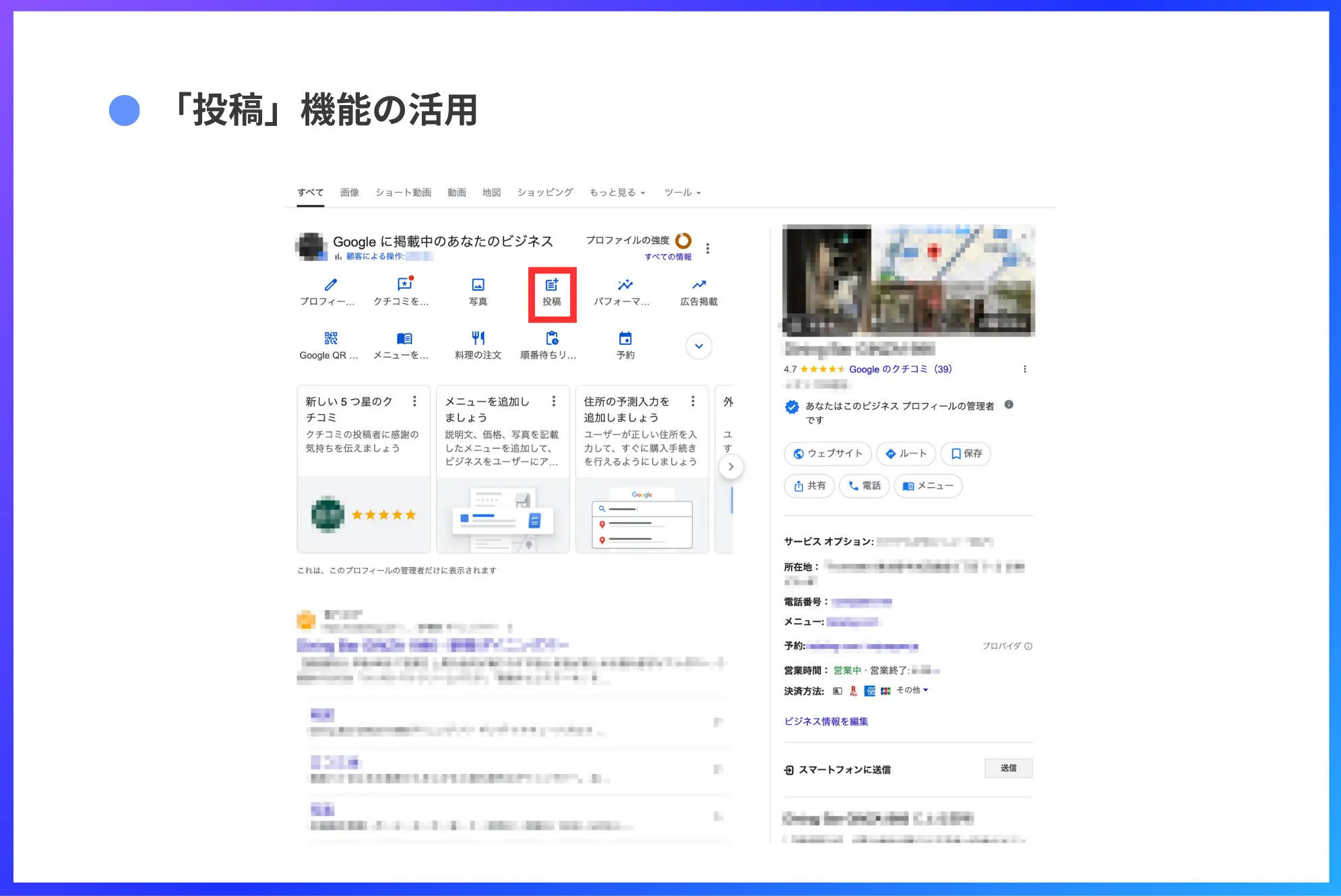Switch to the 画像 search tab

coord(348,192)
